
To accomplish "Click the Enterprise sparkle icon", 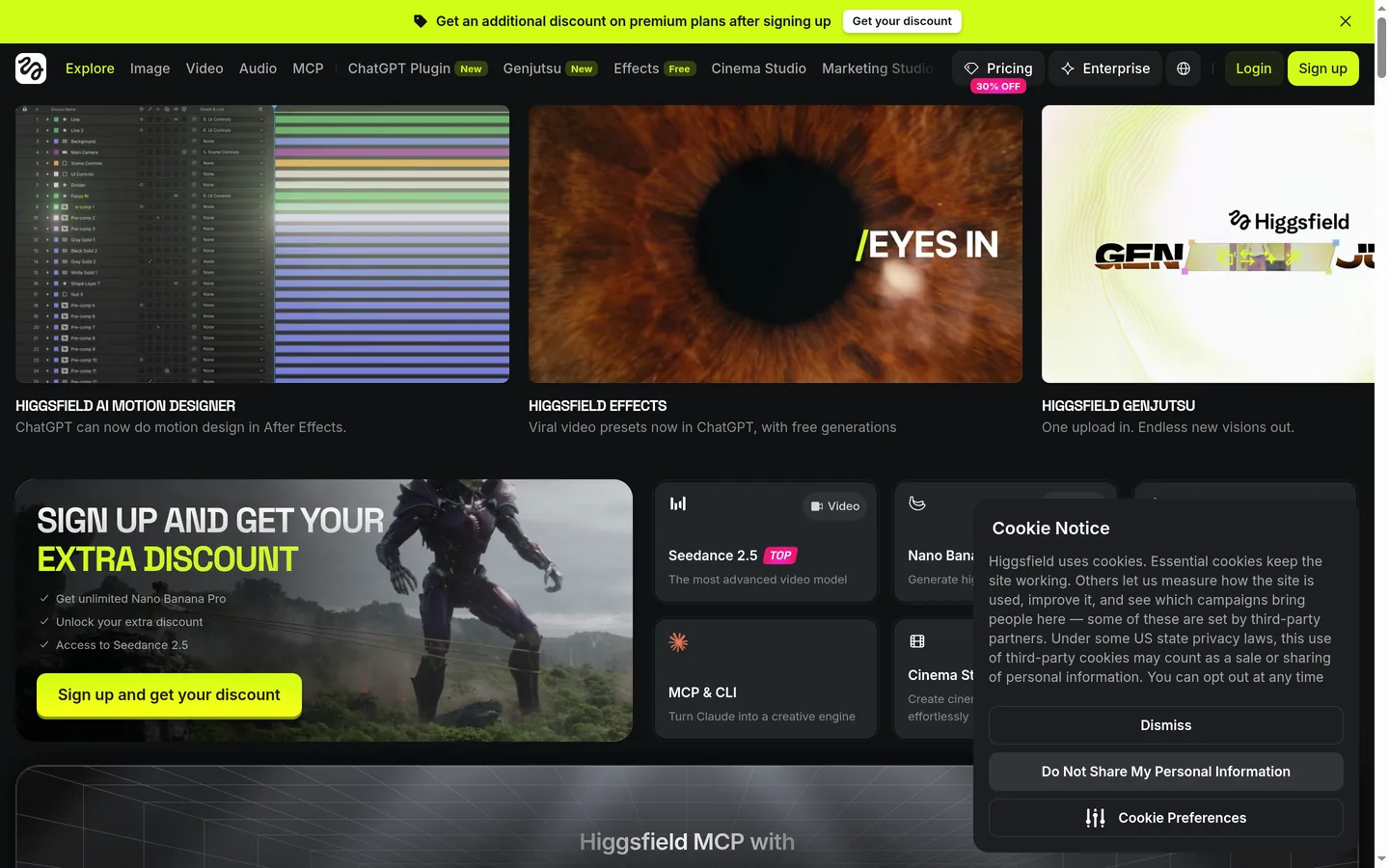I will 1068,68.
